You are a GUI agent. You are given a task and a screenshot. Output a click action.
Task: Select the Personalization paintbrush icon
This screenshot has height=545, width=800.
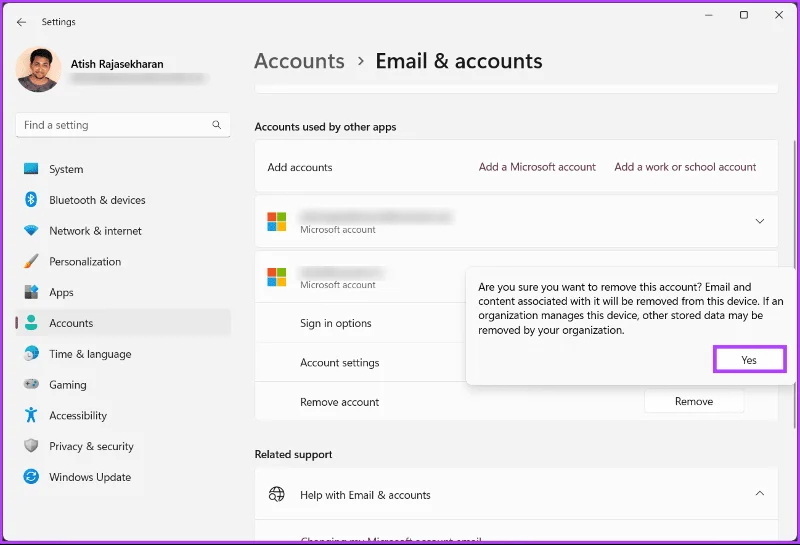[31, 261]
